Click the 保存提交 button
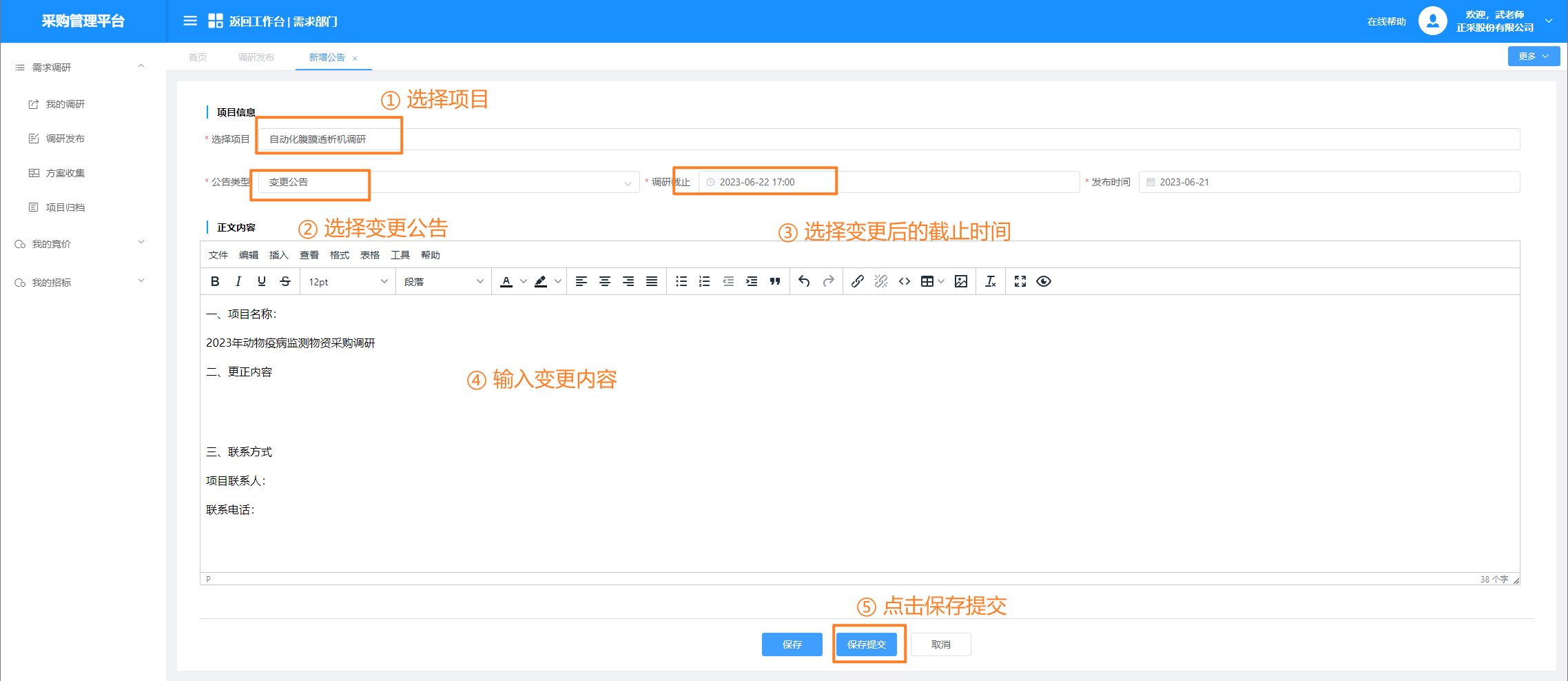This screenshot has width=1568, height=681. [x=867, y=644]
